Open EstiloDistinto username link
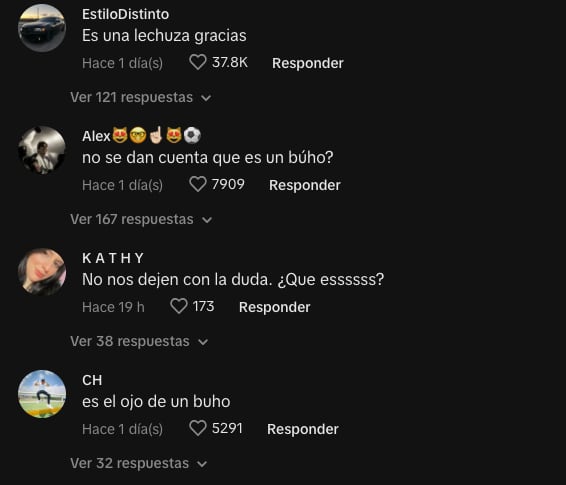This screenshot has height=485, width=566. pos(125,14)
